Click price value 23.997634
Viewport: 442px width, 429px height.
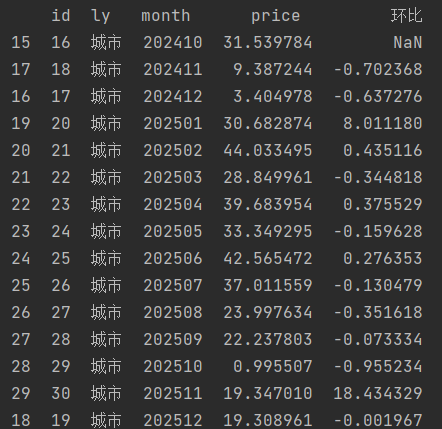[268, 313]
